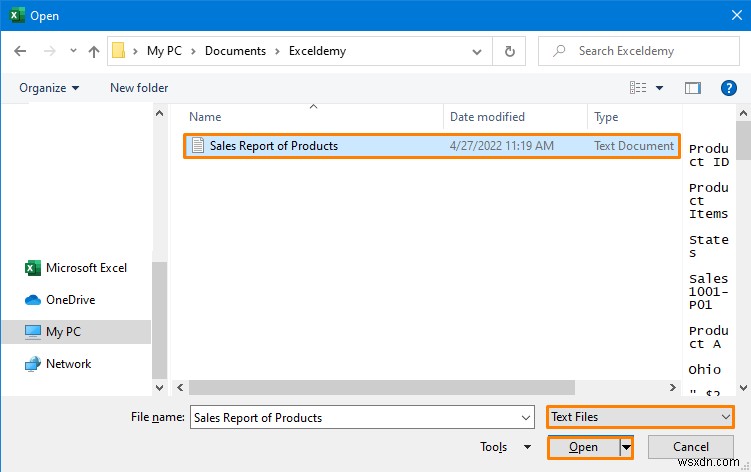Image resolution: width=751 pixels, height=472 pixels.
Task: Click preview pane scroll up arrow
Action: coord(743,114)
